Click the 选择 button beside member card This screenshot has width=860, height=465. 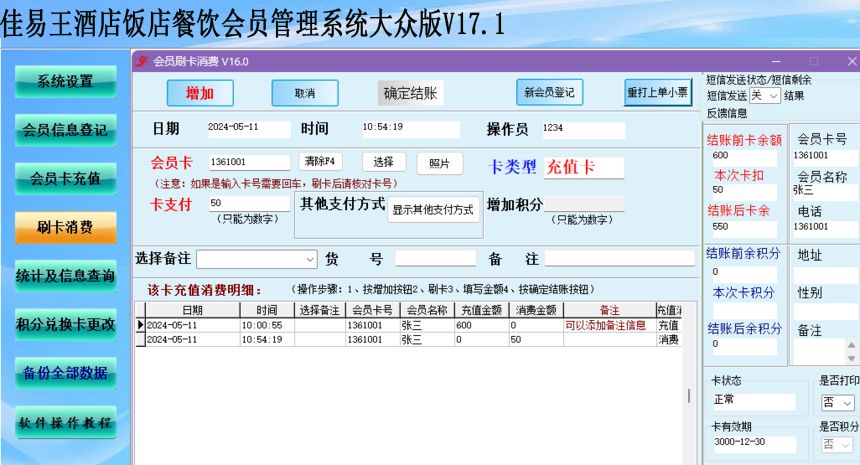(383, 162)
